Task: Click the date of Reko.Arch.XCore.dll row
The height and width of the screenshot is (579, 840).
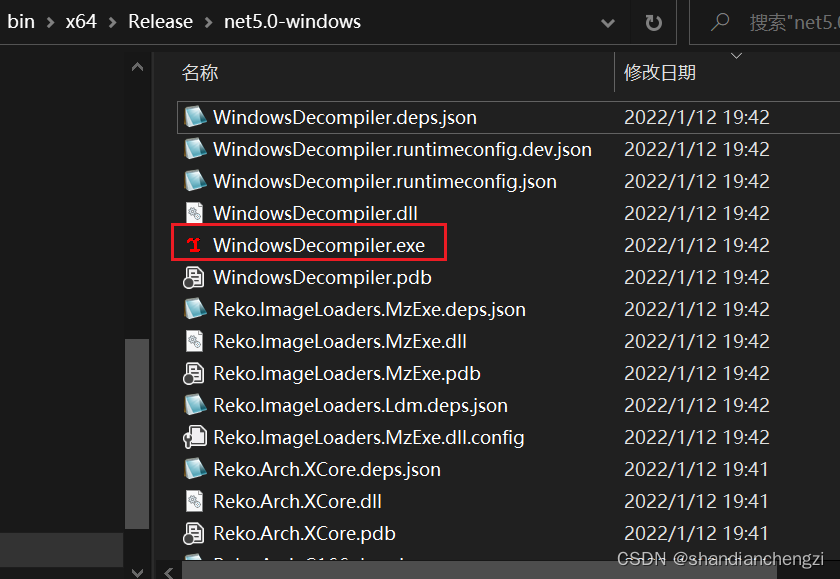Action: point(696,501)
